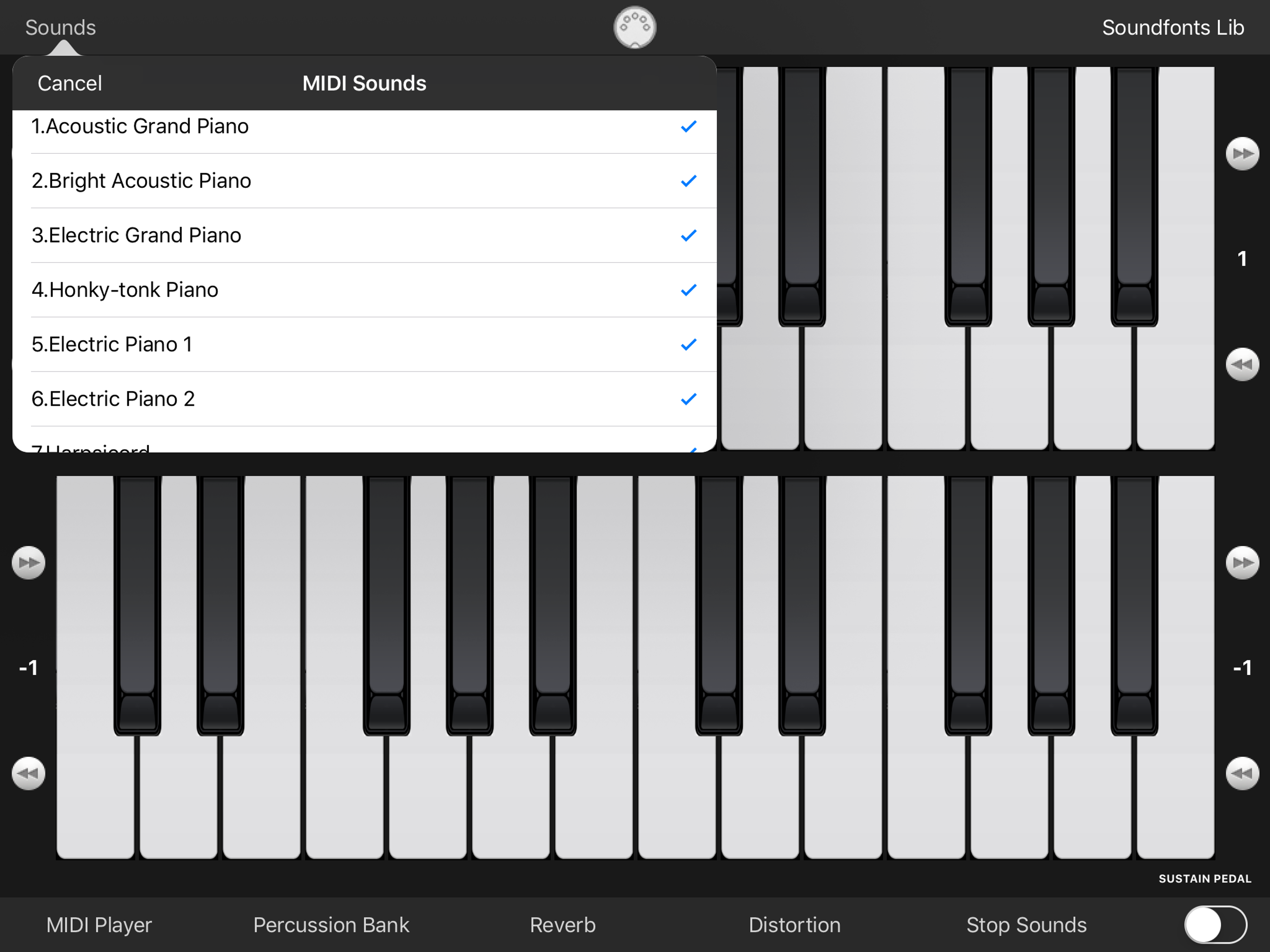Select 6.Electric Piano 2 from list

(362, 398)
